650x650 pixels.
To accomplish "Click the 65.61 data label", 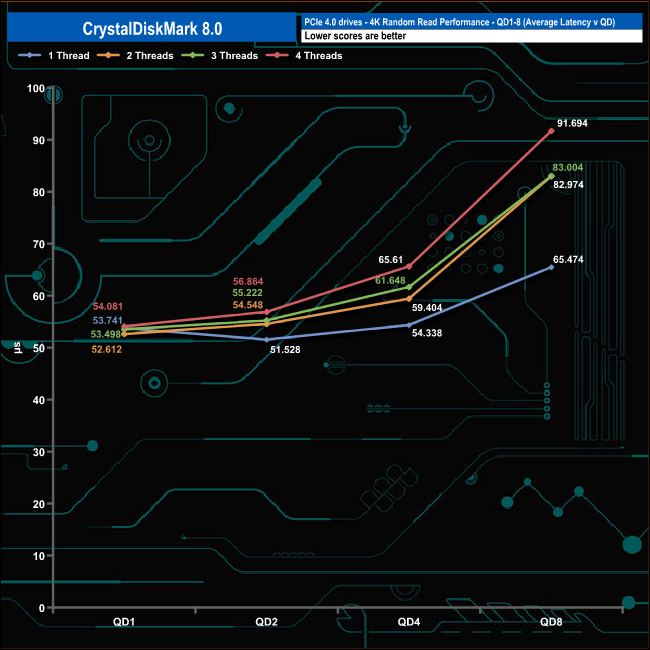I will coord(390,260).
